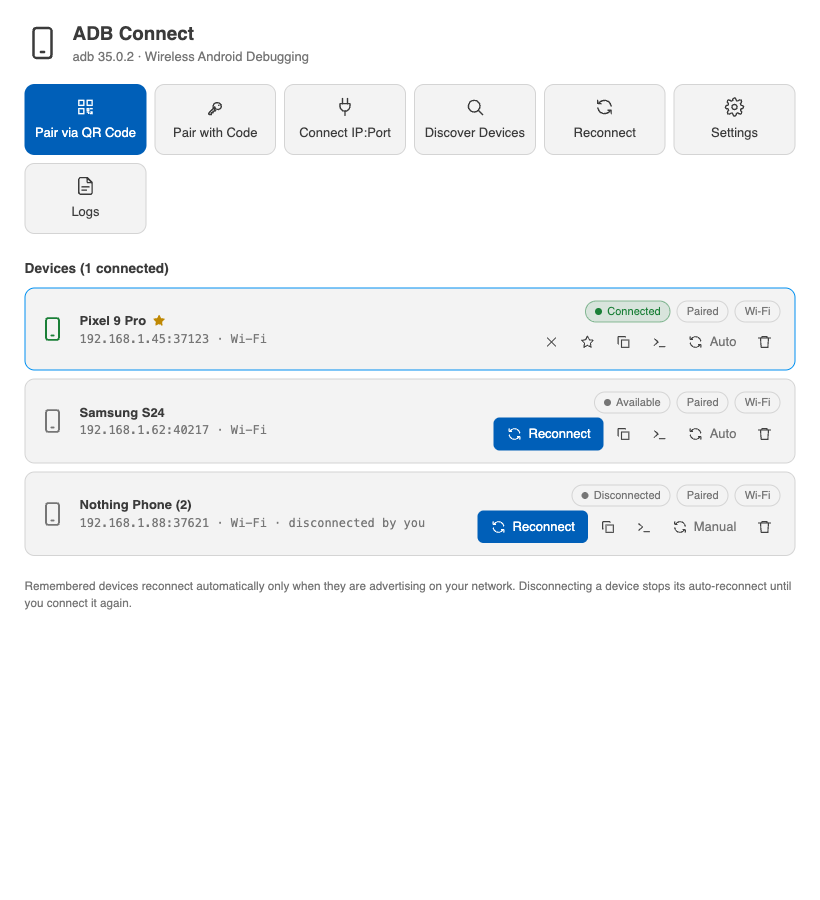Toggle favorite star outline for Pixel 9 Pro
The image size is (820, 900).
[587, 342]
